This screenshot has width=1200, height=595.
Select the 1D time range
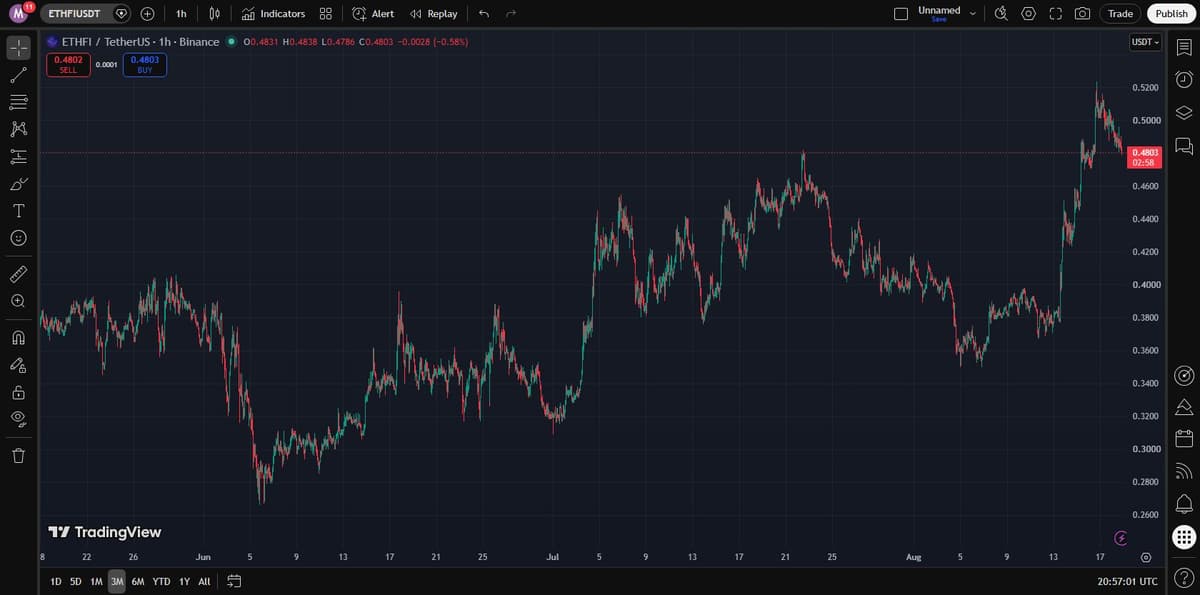[x=56, y=581]
